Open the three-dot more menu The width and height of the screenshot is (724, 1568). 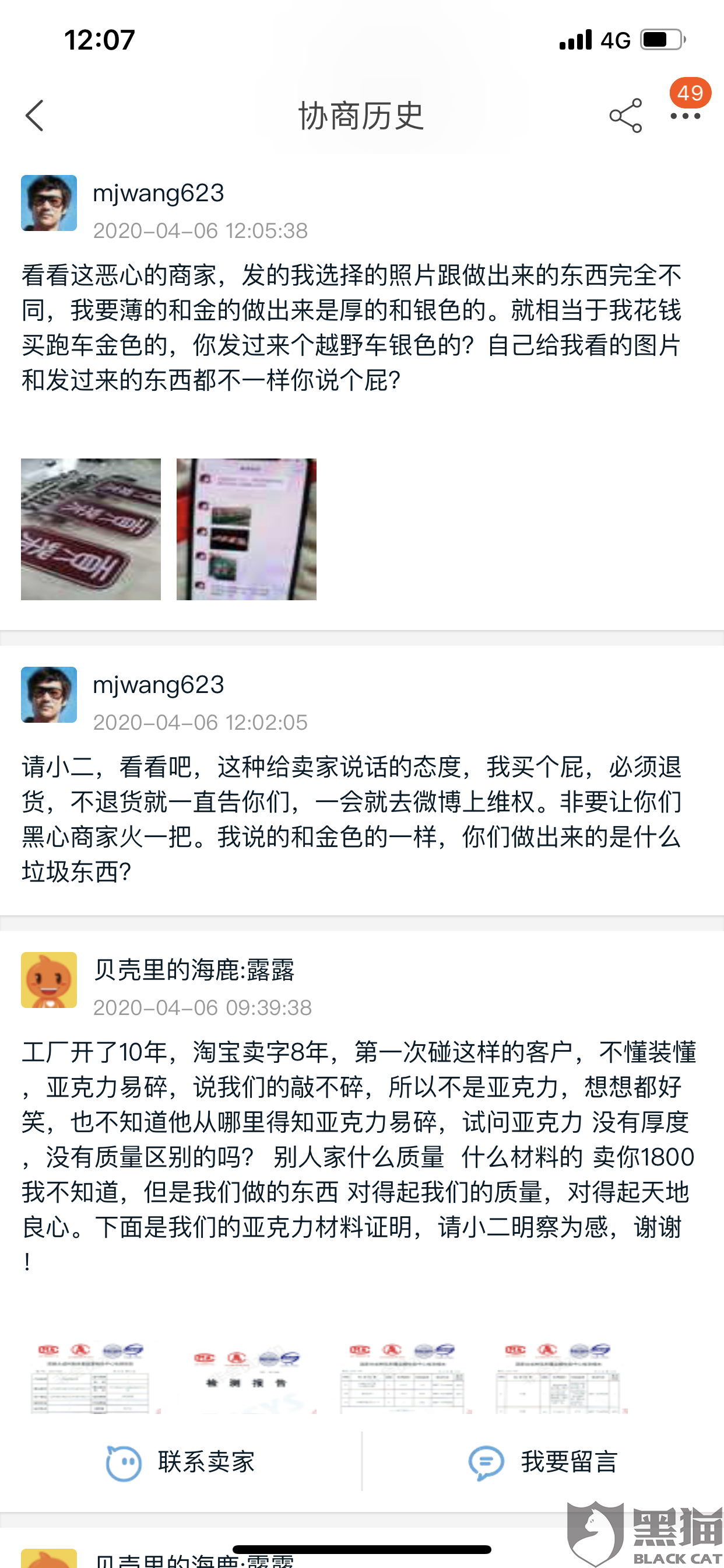685,116
